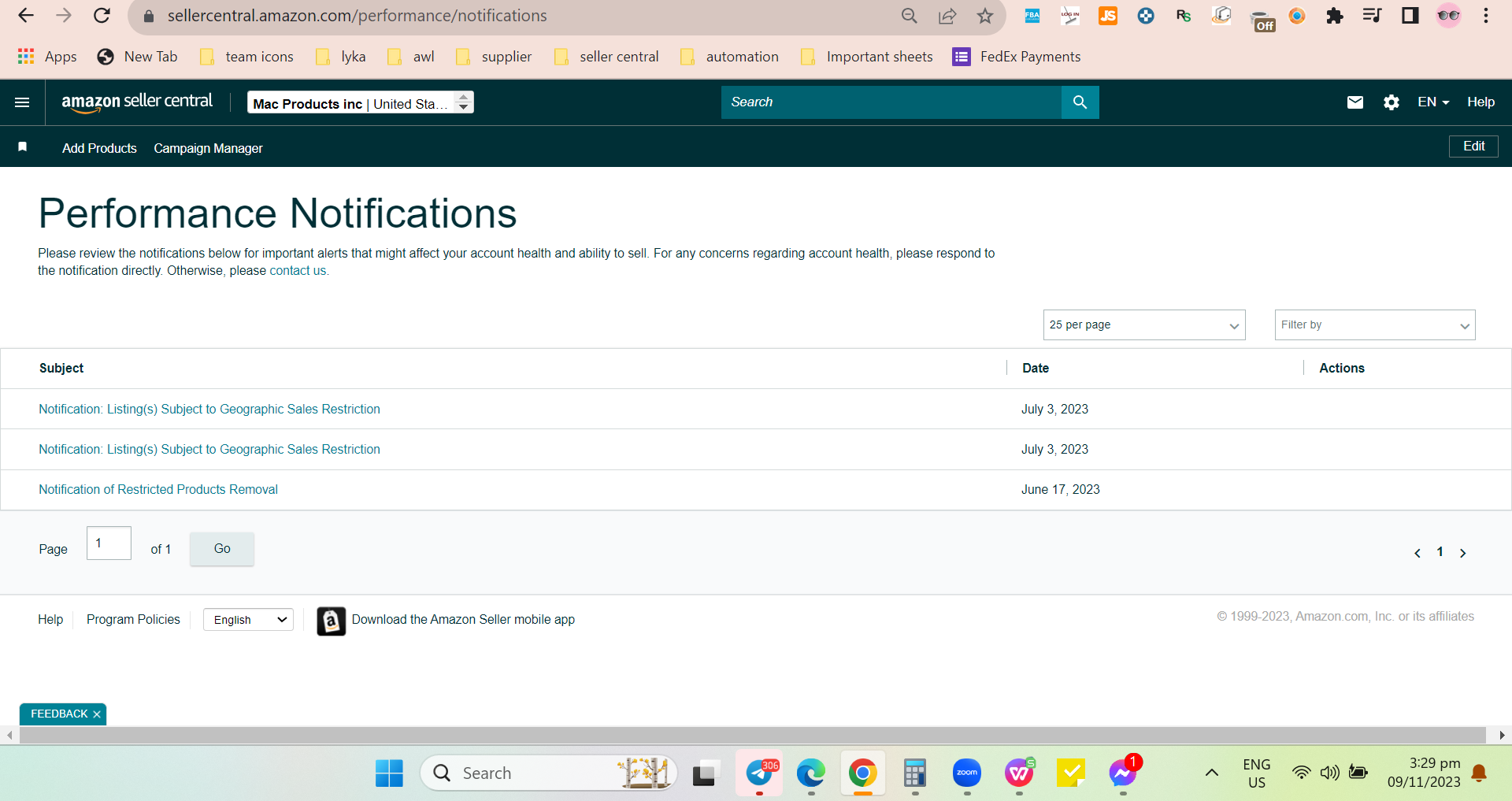This screenshot has height=801, width=1512.
Task: Open Campaign Manager from navigation bar
Action: click(208, 148)
